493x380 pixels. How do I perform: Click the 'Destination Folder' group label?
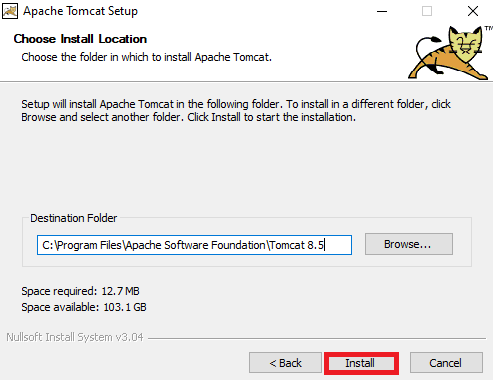pyautogui.click(x=74, y=218)
